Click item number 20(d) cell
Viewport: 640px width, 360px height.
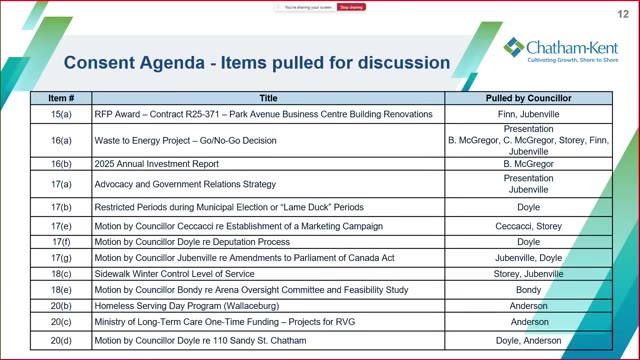click(x=61, y=340)
